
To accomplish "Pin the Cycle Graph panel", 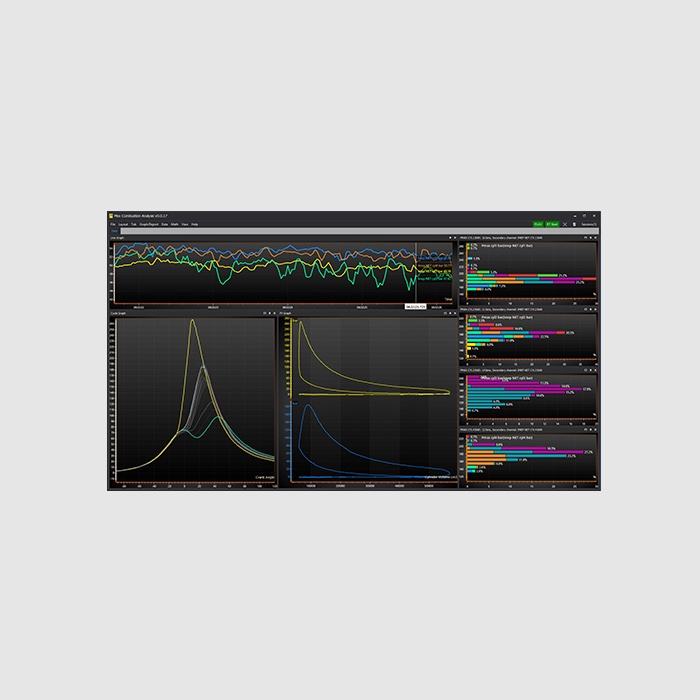I will coord(270,313).
